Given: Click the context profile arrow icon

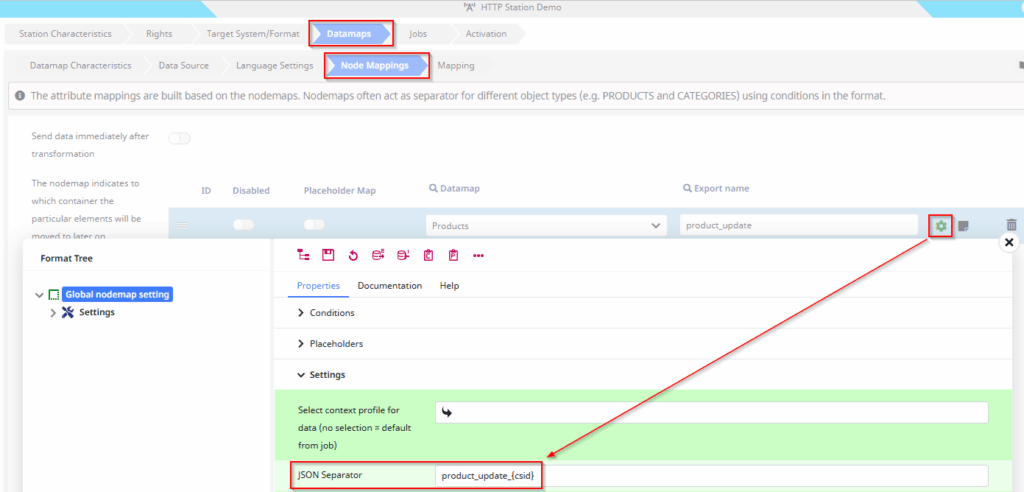Looking at the screenshot, I should pos(448,412).
